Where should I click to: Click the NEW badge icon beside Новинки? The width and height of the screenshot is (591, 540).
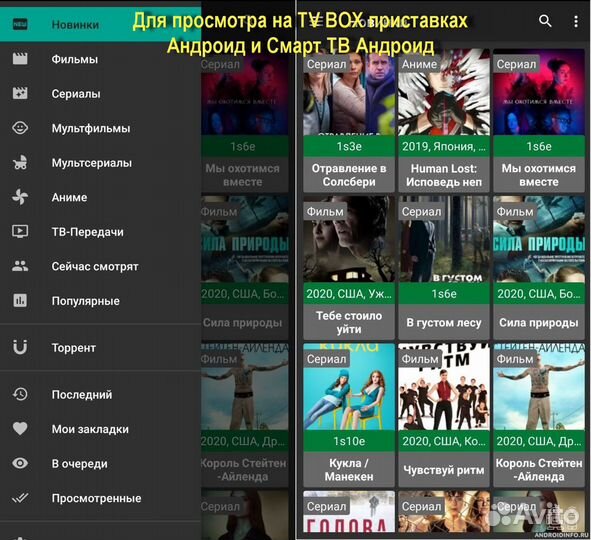(20, 24)
